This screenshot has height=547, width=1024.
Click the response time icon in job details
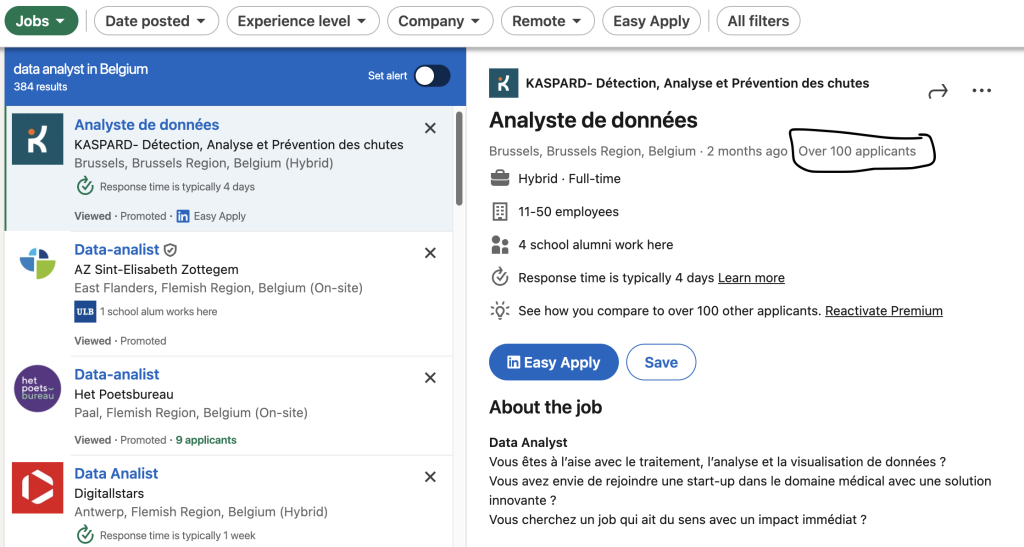pos(500,277)
